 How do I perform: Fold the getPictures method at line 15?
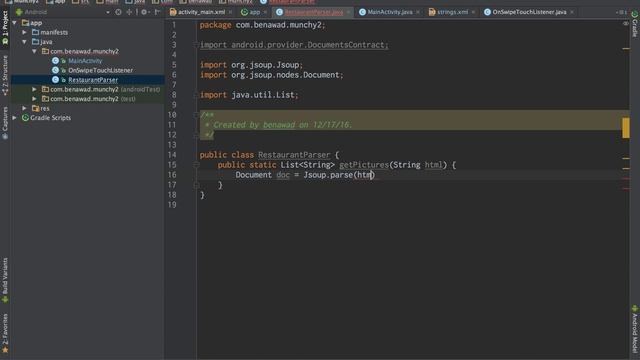click(196, 165)
